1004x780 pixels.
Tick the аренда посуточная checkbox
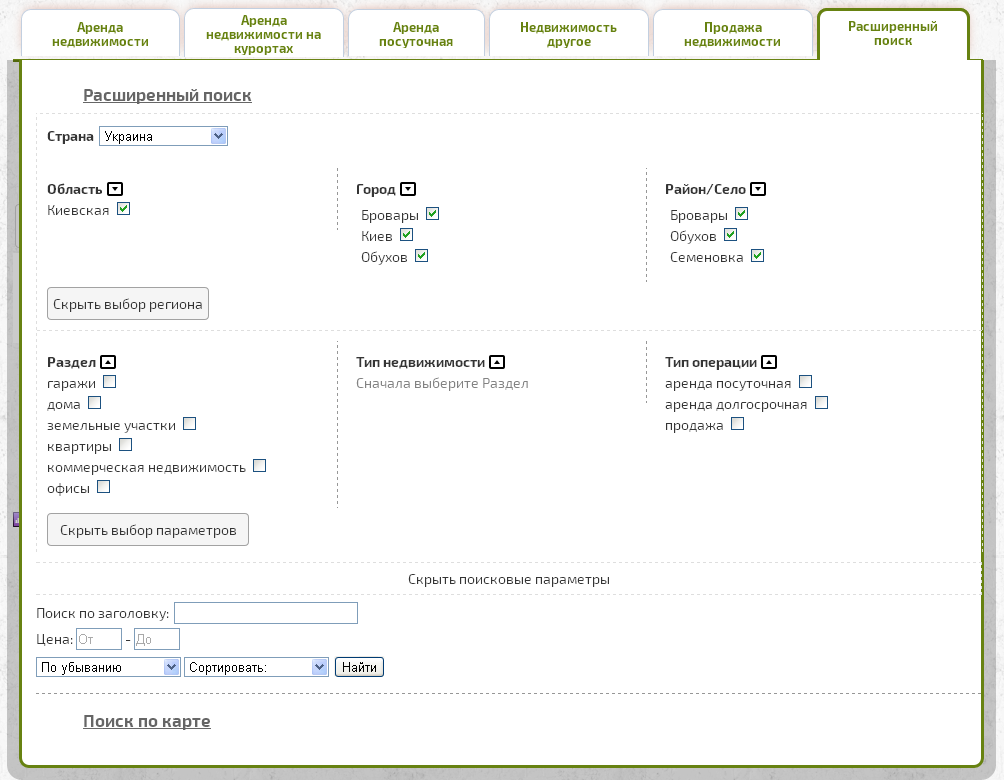[806, 382]
